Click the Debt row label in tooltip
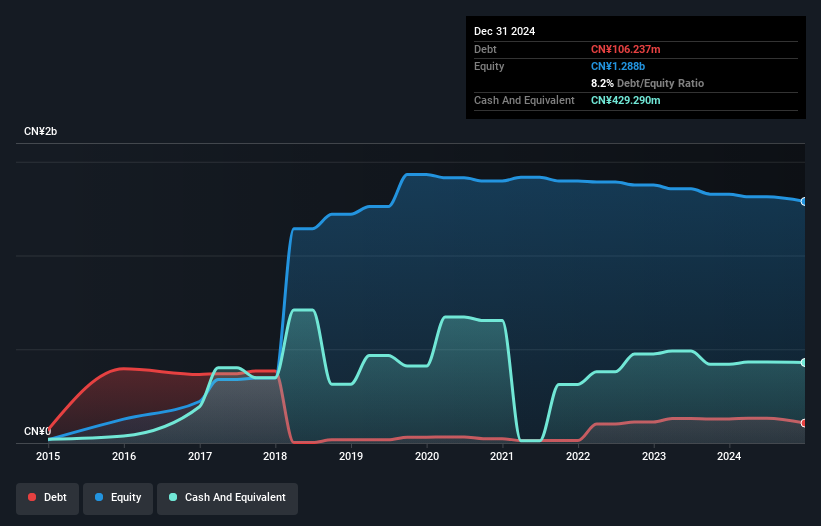Screen dimensions: 821x526 coord(485,49)
